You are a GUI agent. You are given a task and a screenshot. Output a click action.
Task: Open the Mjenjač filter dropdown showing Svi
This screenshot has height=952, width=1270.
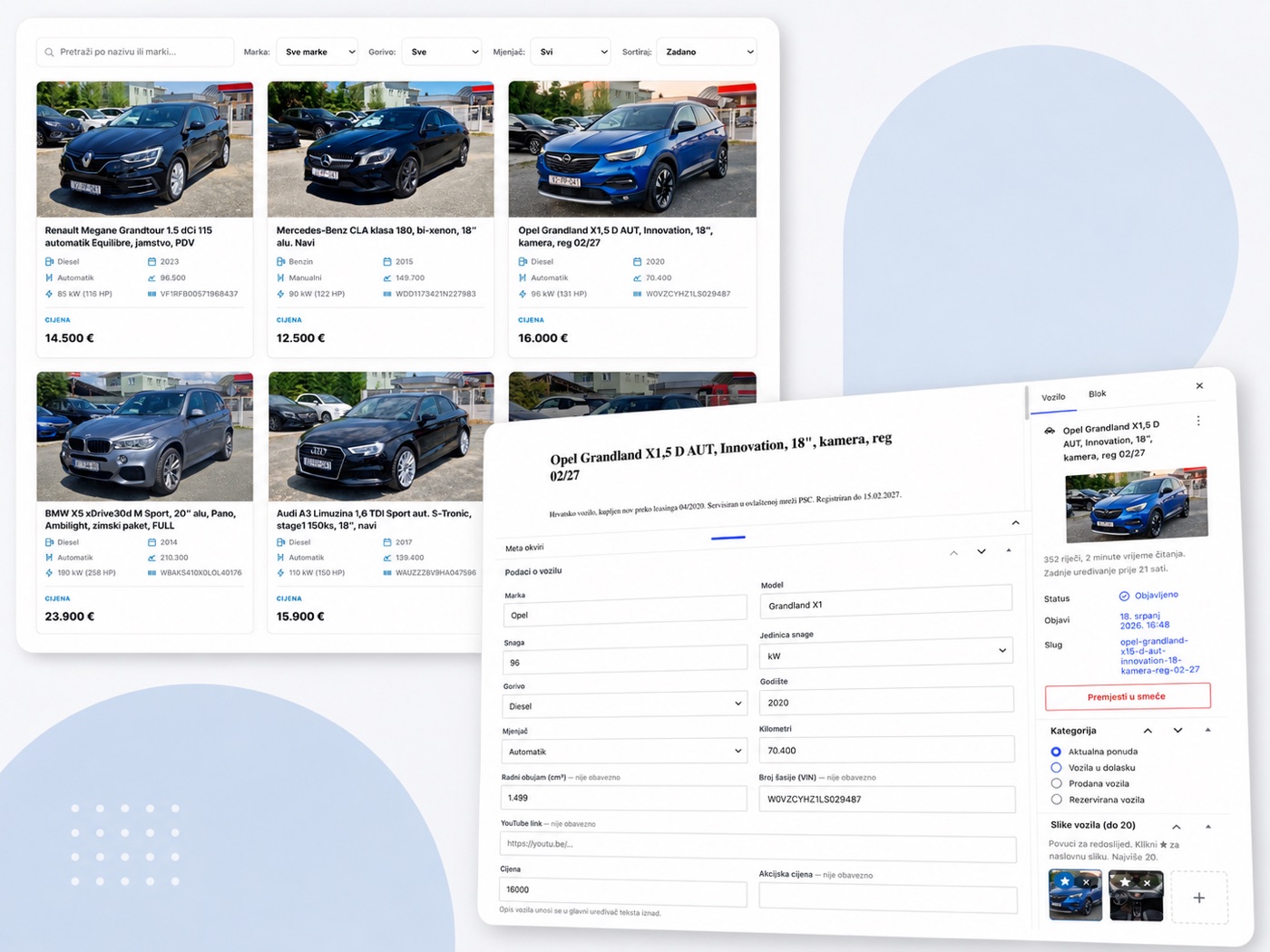pos(571,53)
